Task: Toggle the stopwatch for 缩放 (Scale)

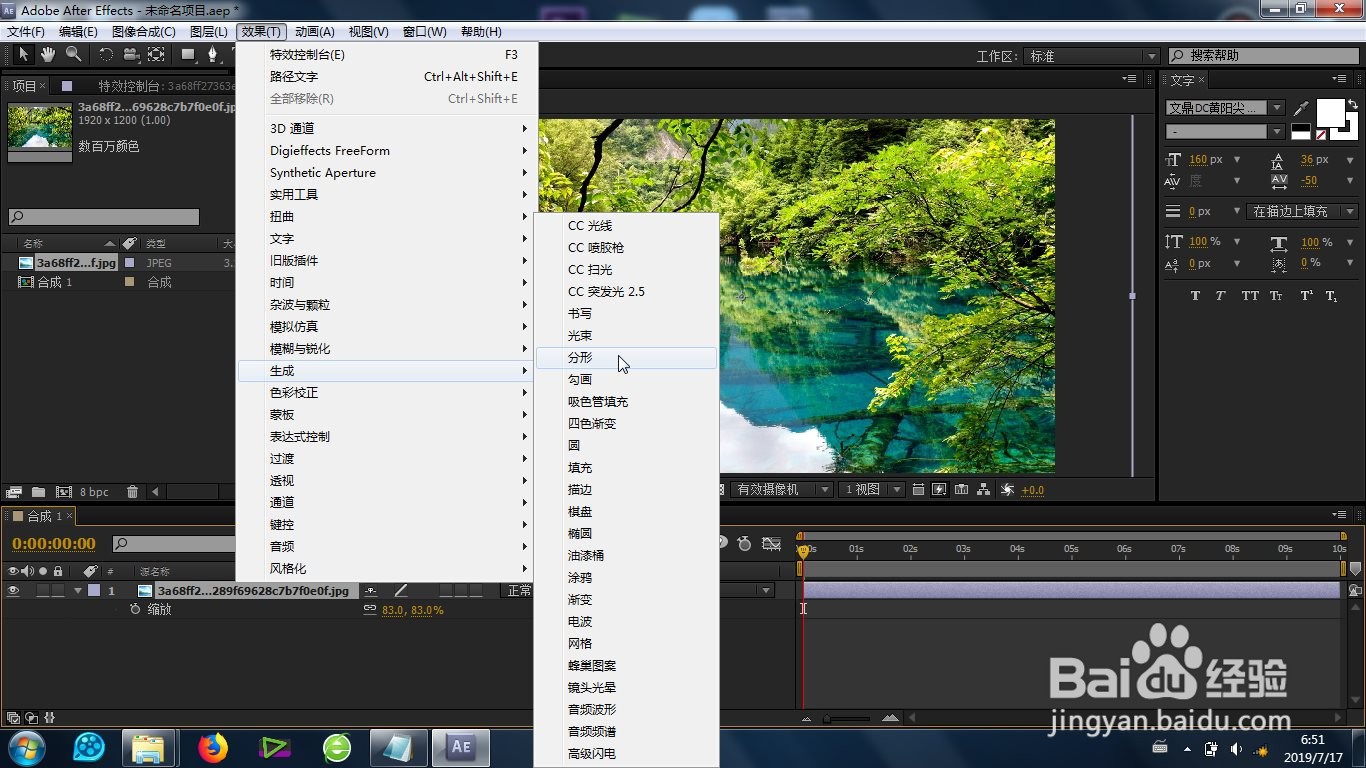Action: click(135, 609)
